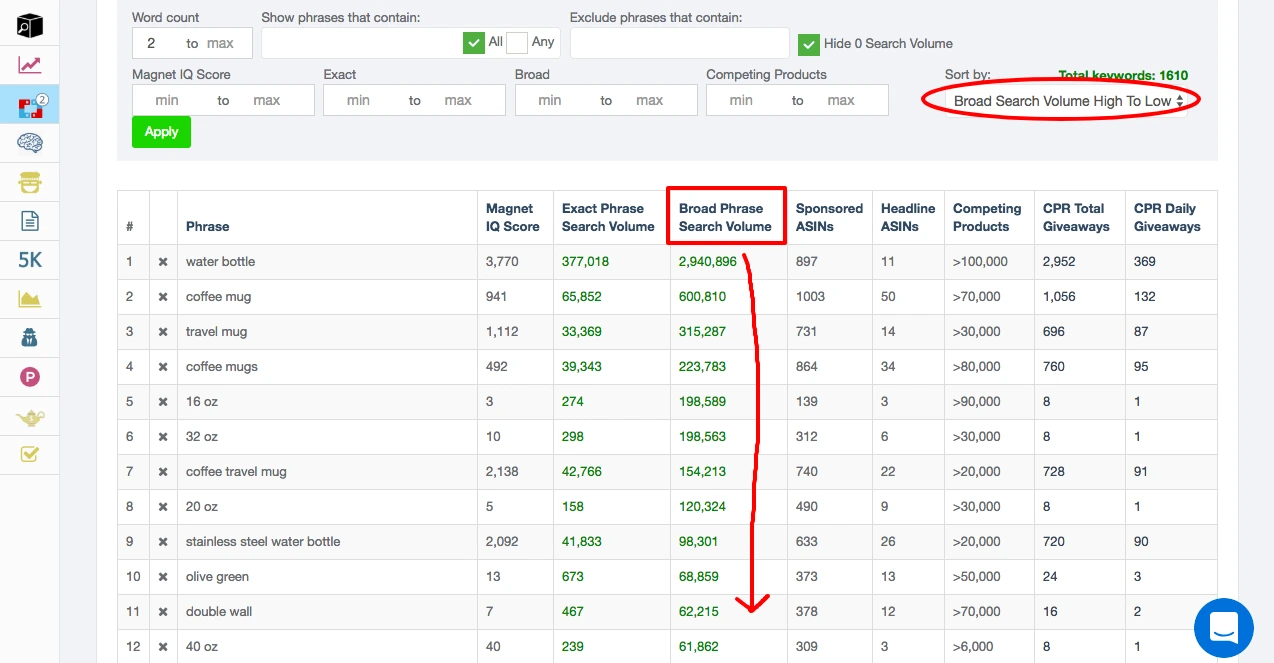The image size is (1274, 663).
Task: Open the black box tool in sidebar
Action: point(30,26)
